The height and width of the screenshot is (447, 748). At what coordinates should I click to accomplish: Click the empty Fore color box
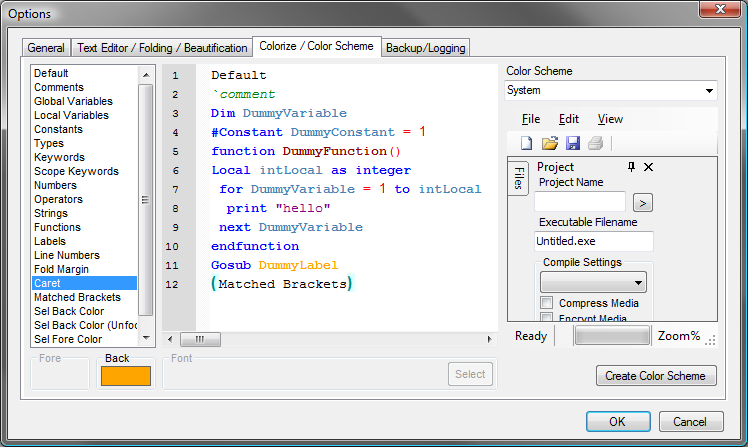point(60,376)
